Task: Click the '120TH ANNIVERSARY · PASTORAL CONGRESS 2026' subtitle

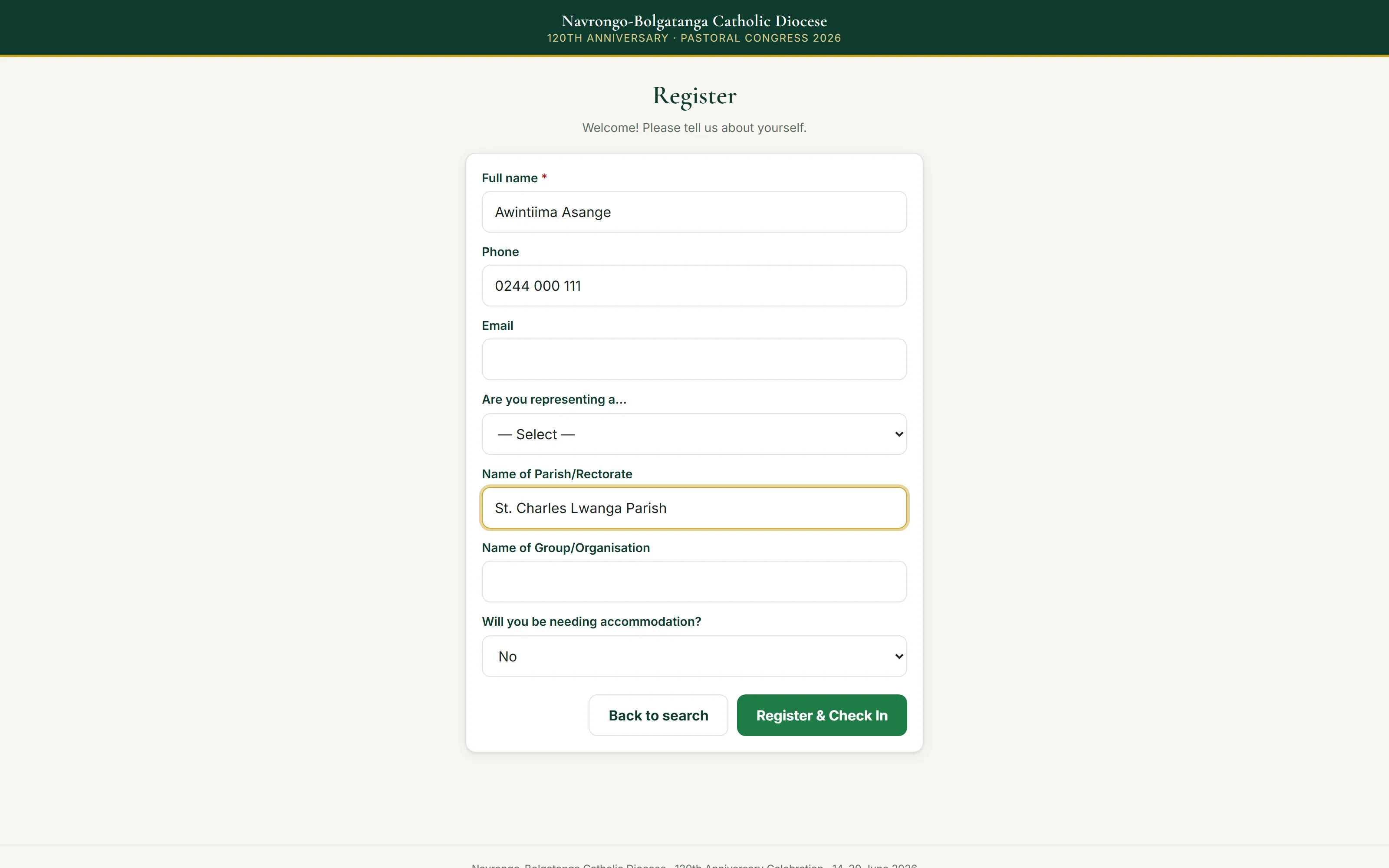Action: click(694, 38)
